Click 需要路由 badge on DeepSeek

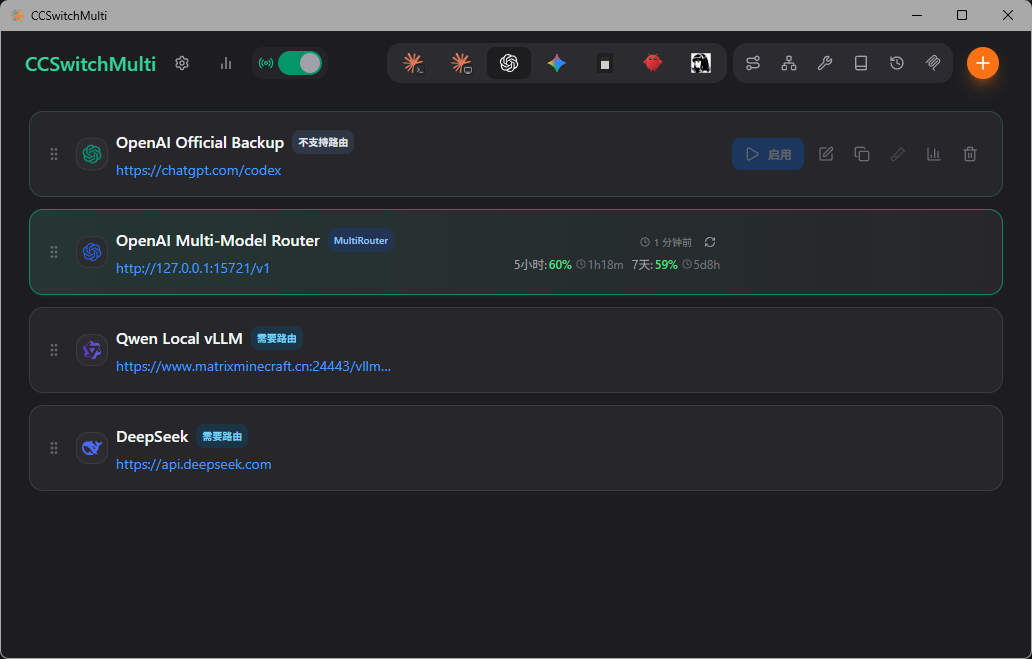click(x=222, y=436)
